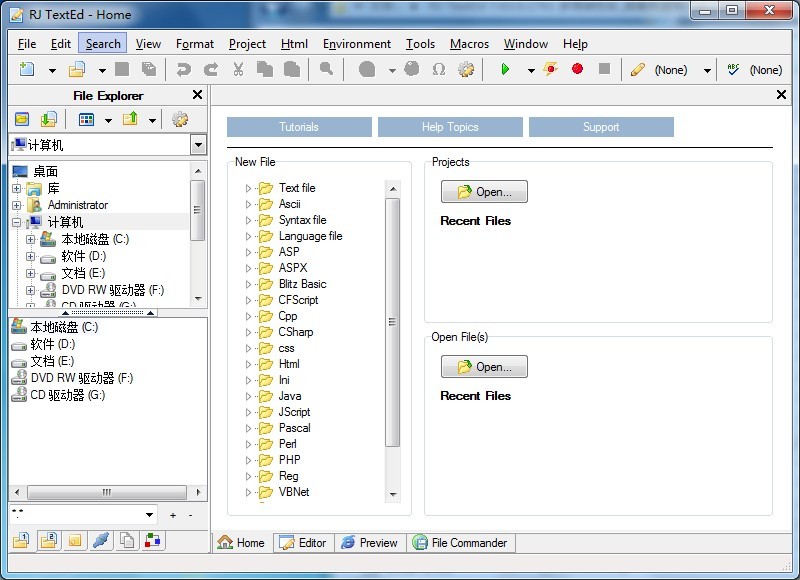800x580 pixels.
Task: Expand the Administrator tree node
Action: click(16, 205)
